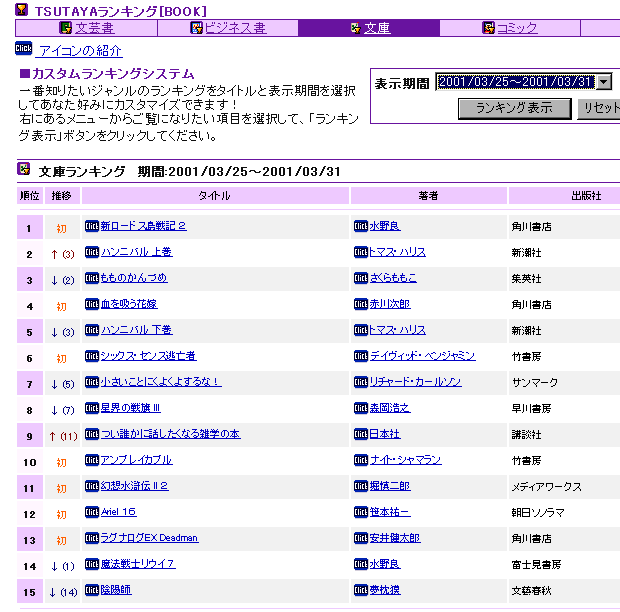Open author link 日本社
620x612 pixels.
click(385, 434)
